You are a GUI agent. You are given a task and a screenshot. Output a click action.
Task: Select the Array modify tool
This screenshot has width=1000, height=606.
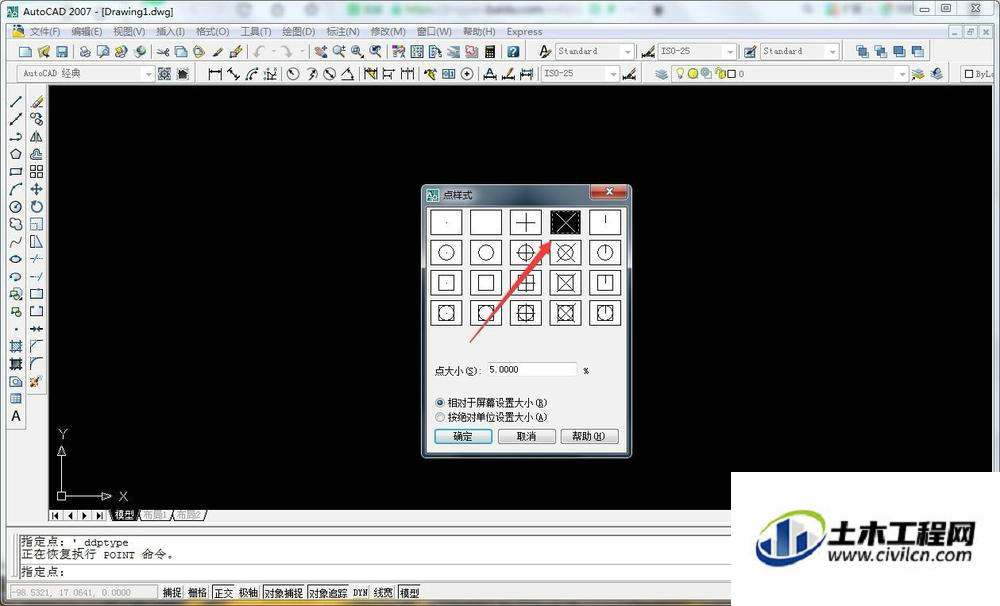(x=36, y=172)
